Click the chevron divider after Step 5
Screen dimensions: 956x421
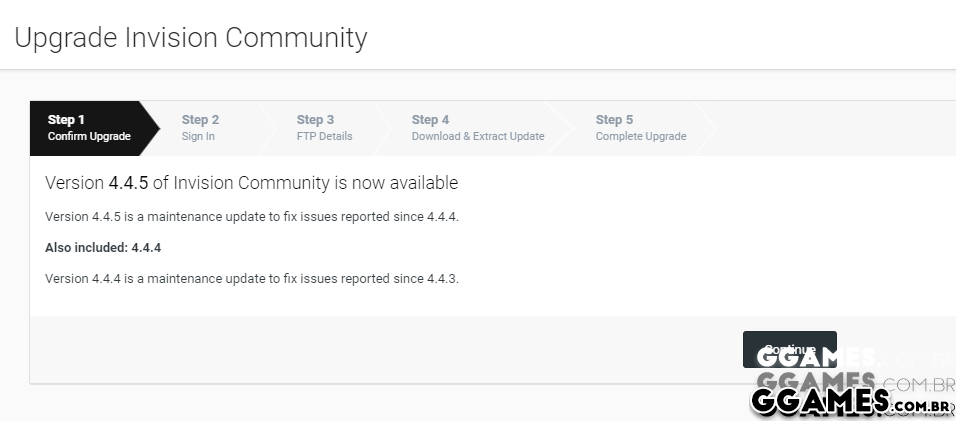709,128
